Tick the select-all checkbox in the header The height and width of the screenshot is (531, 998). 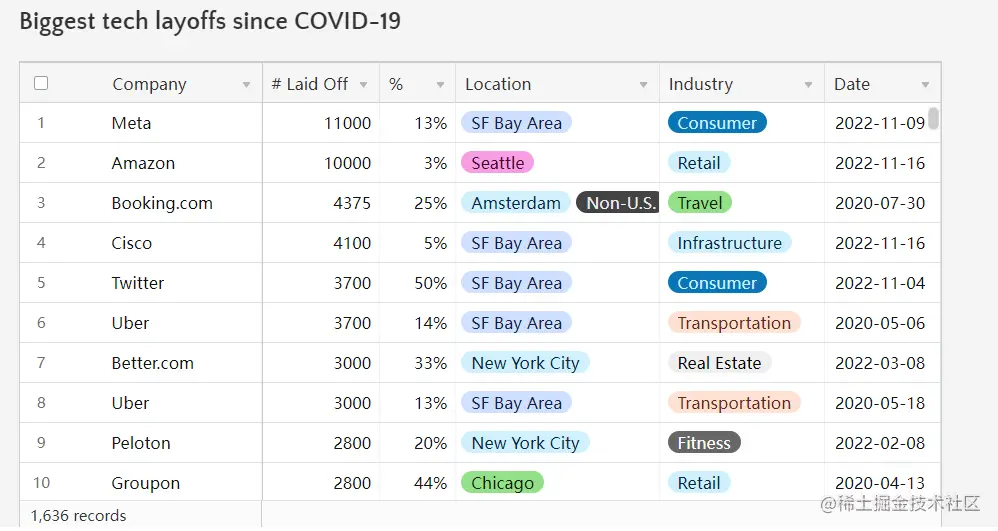click(x=41, y=83)
